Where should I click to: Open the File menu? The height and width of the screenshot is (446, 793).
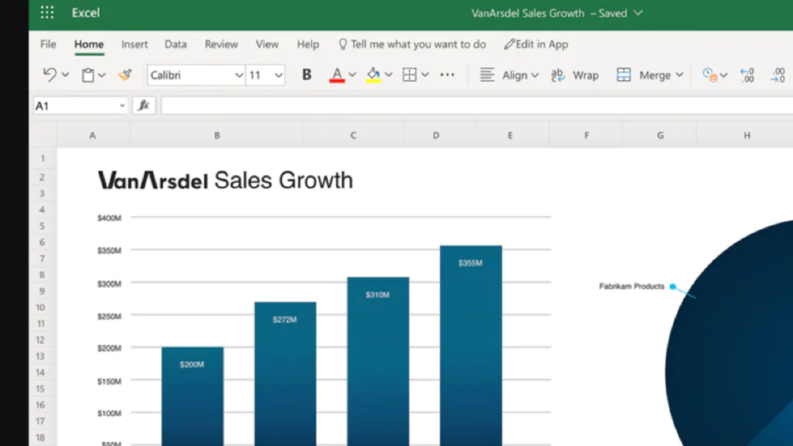coord(48,44)
